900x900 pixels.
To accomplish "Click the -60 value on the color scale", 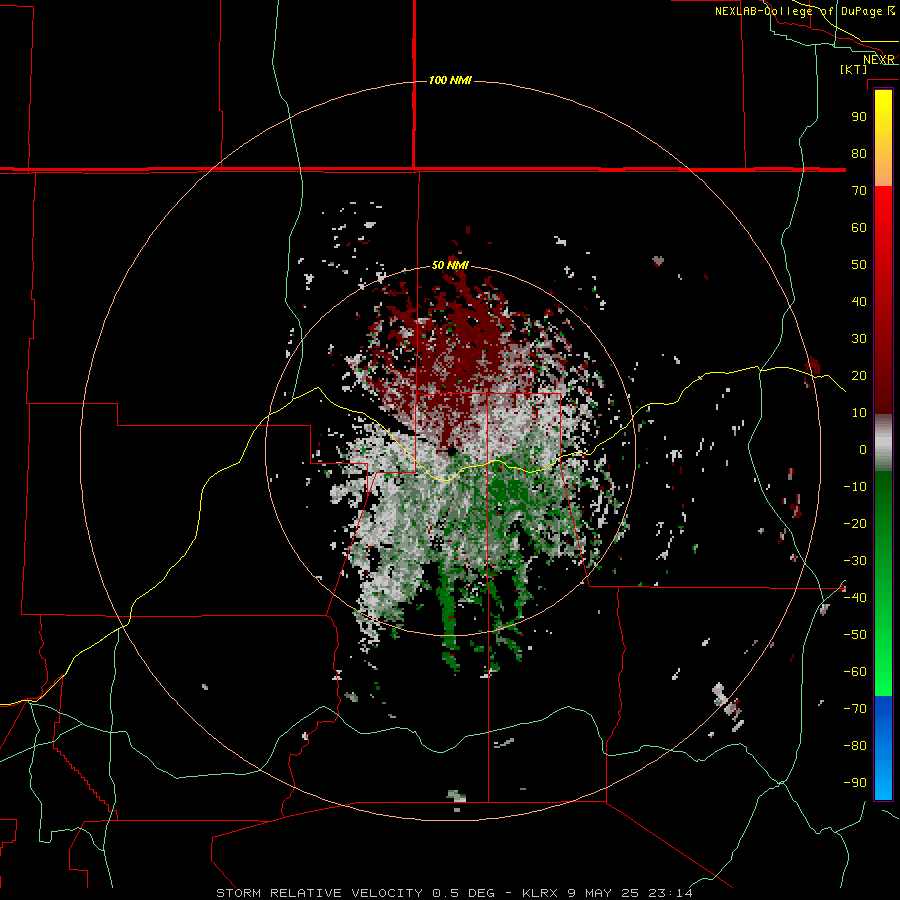I will [855, 672].
